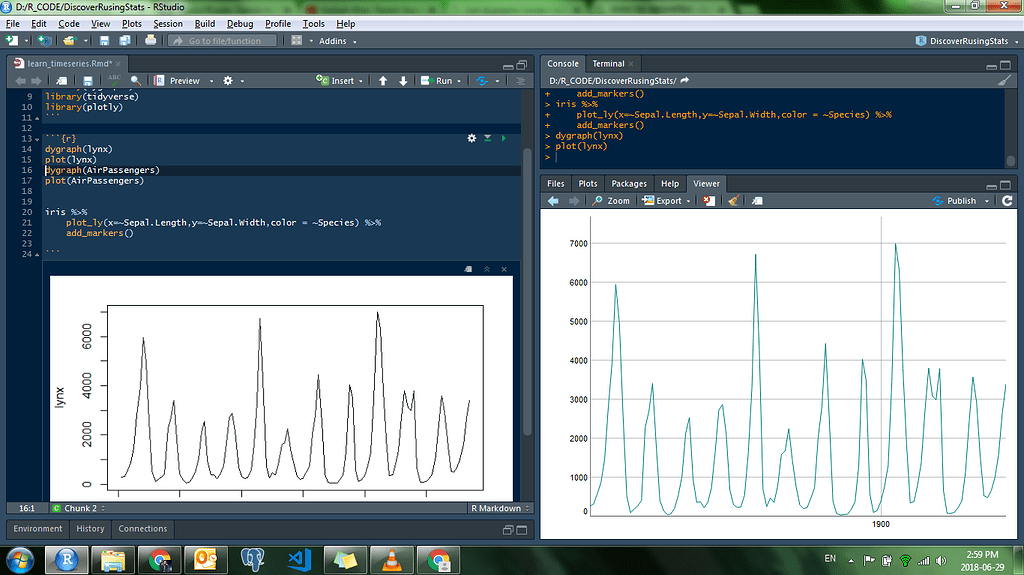Click the Run button
The image size is (1024, 575).
coord(437,81)
